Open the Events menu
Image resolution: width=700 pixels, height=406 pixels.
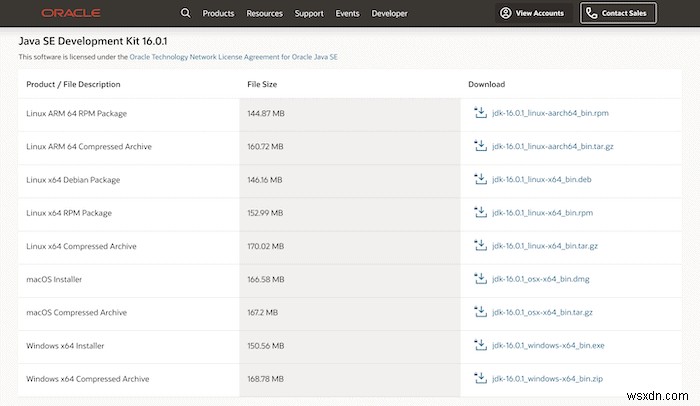click(x=347, y=13)
